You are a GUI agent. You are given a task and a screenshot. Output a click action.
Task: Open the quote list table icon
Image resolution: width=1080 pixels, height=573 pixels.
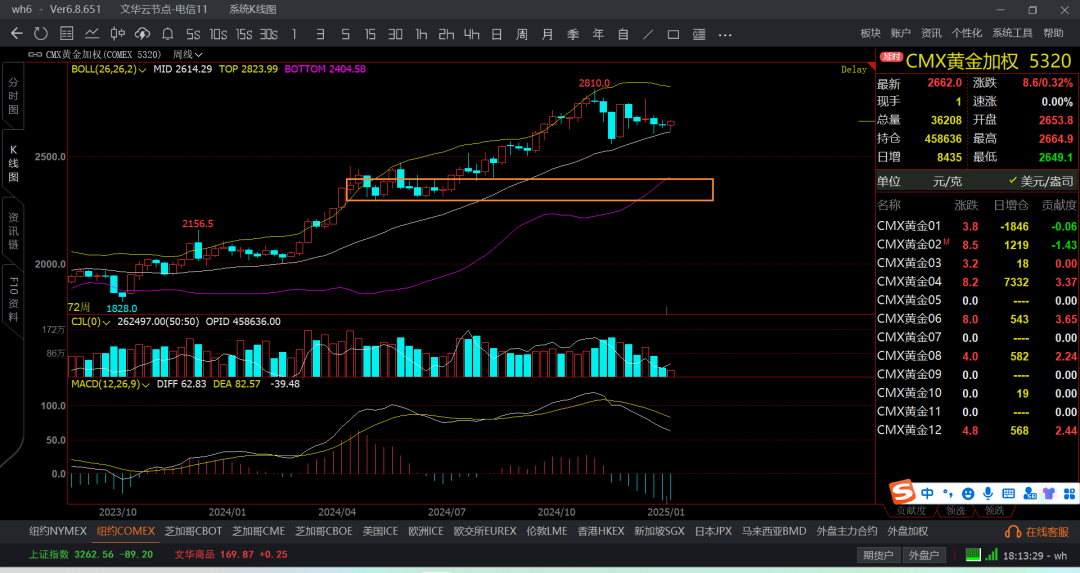(66, 34)
